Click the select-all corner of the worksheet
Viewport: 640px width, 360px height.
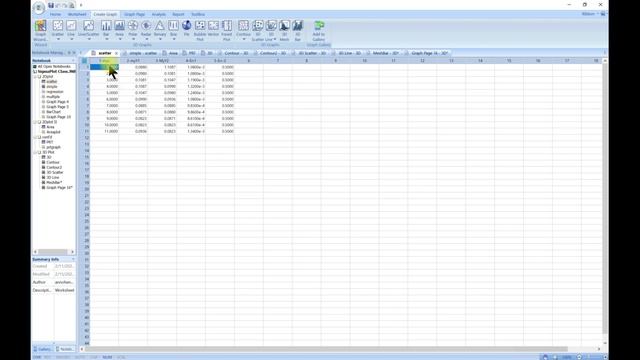[x=84, y=60]
